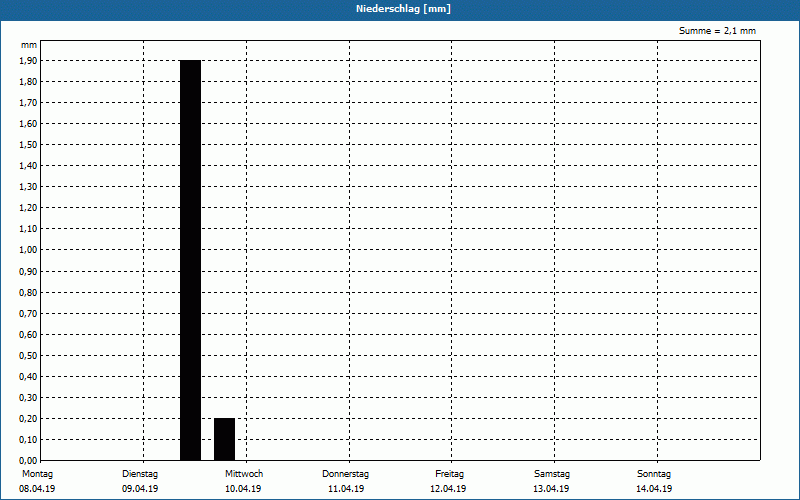Click the 13.04.19 date label
The image size is (800, 500).
click(551, 489)
